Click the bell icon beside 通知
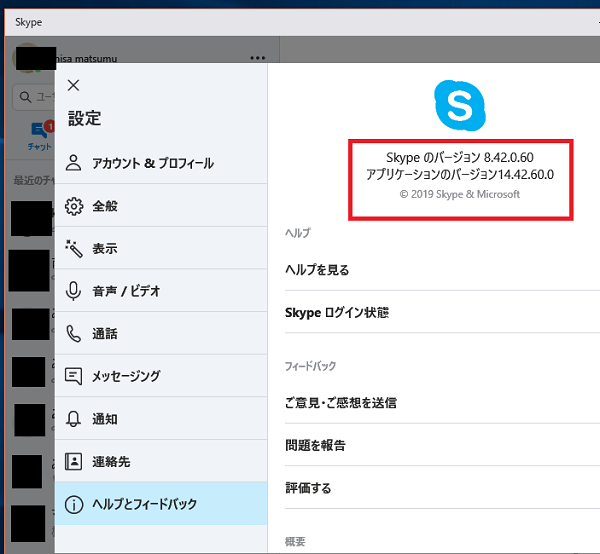The width and height of the screenshot is (600, 554). pos(73,419)
